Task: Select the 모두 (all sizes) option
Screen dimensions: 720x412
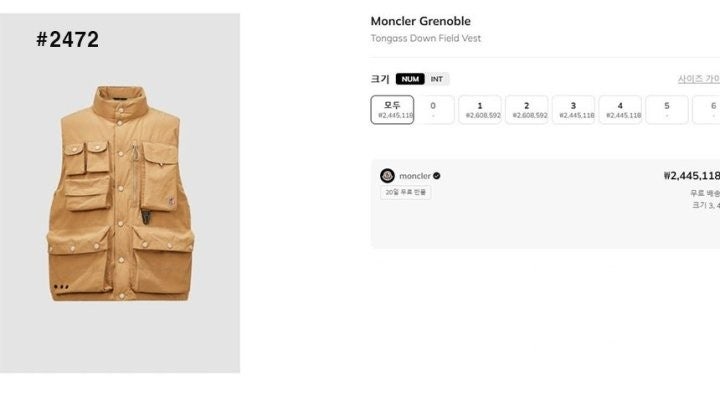Action: [392, 110]
